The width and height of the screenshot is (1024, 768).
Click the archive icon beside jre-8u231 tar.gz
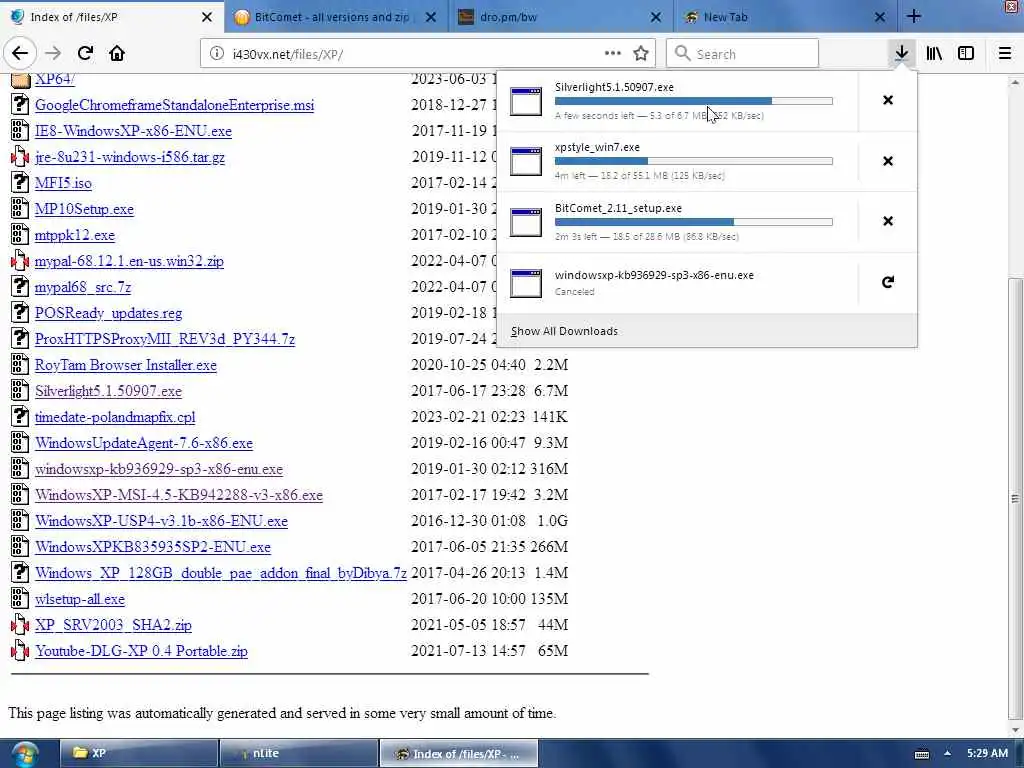pyautogui.click(x=20, y=156)
